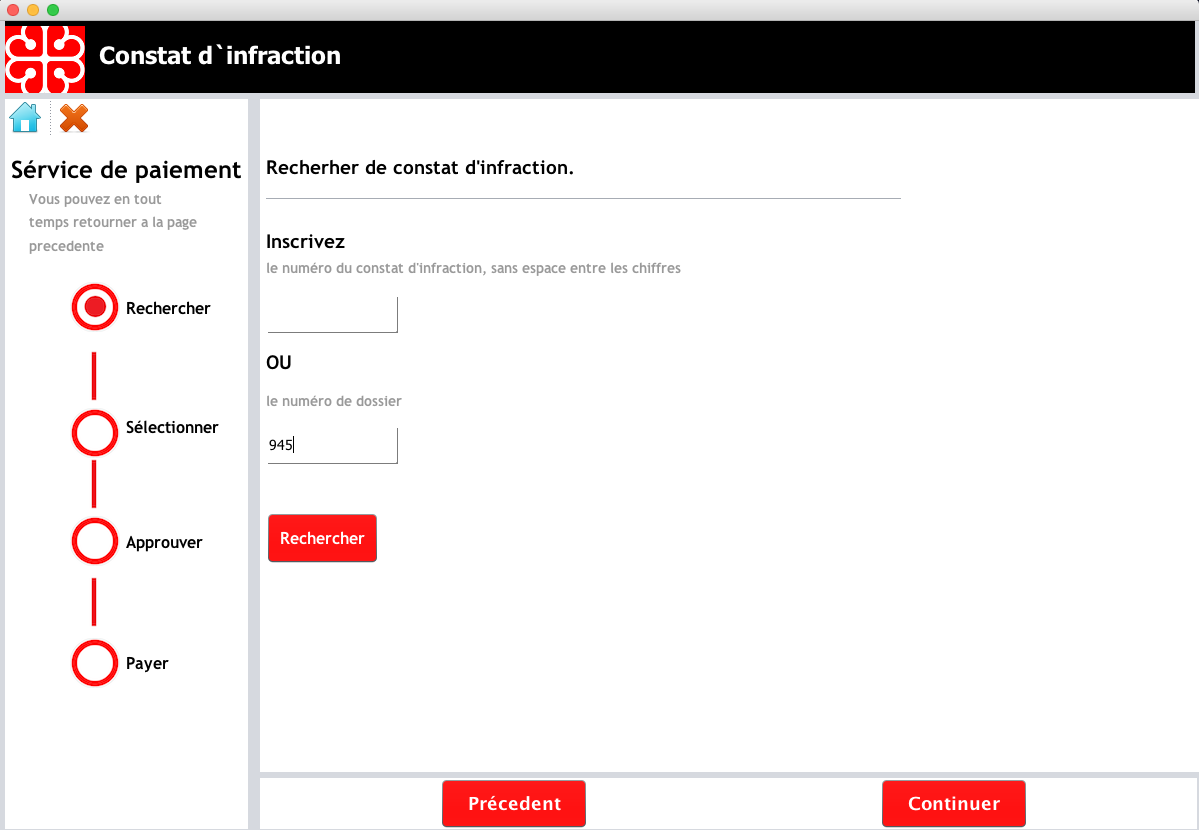Click the Sélectionner step label
The height and width of the screenshot is (830, 1199).
coord(172,427)
